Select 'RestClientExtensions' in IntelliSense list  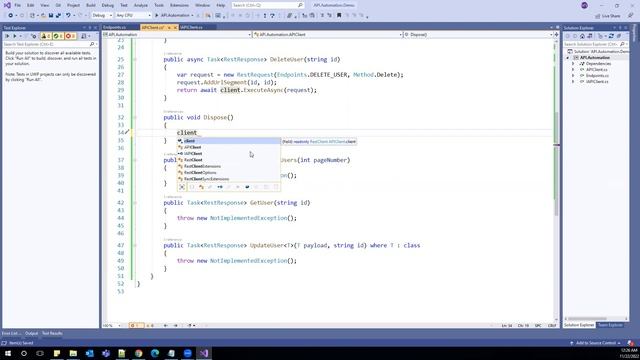pyautogui.click(x=229, y=167)
